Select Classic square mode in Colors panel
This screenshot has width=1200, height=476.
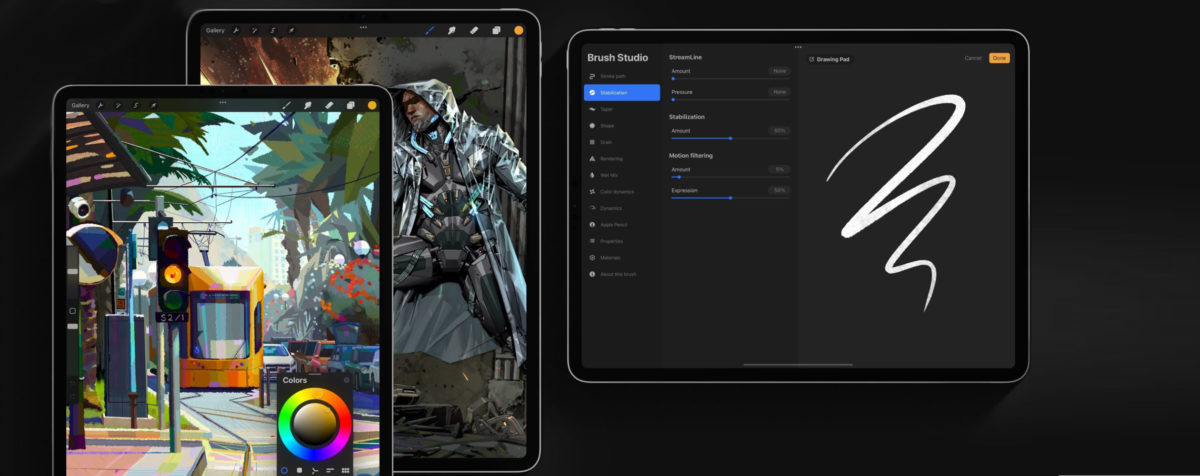point(299,470)
